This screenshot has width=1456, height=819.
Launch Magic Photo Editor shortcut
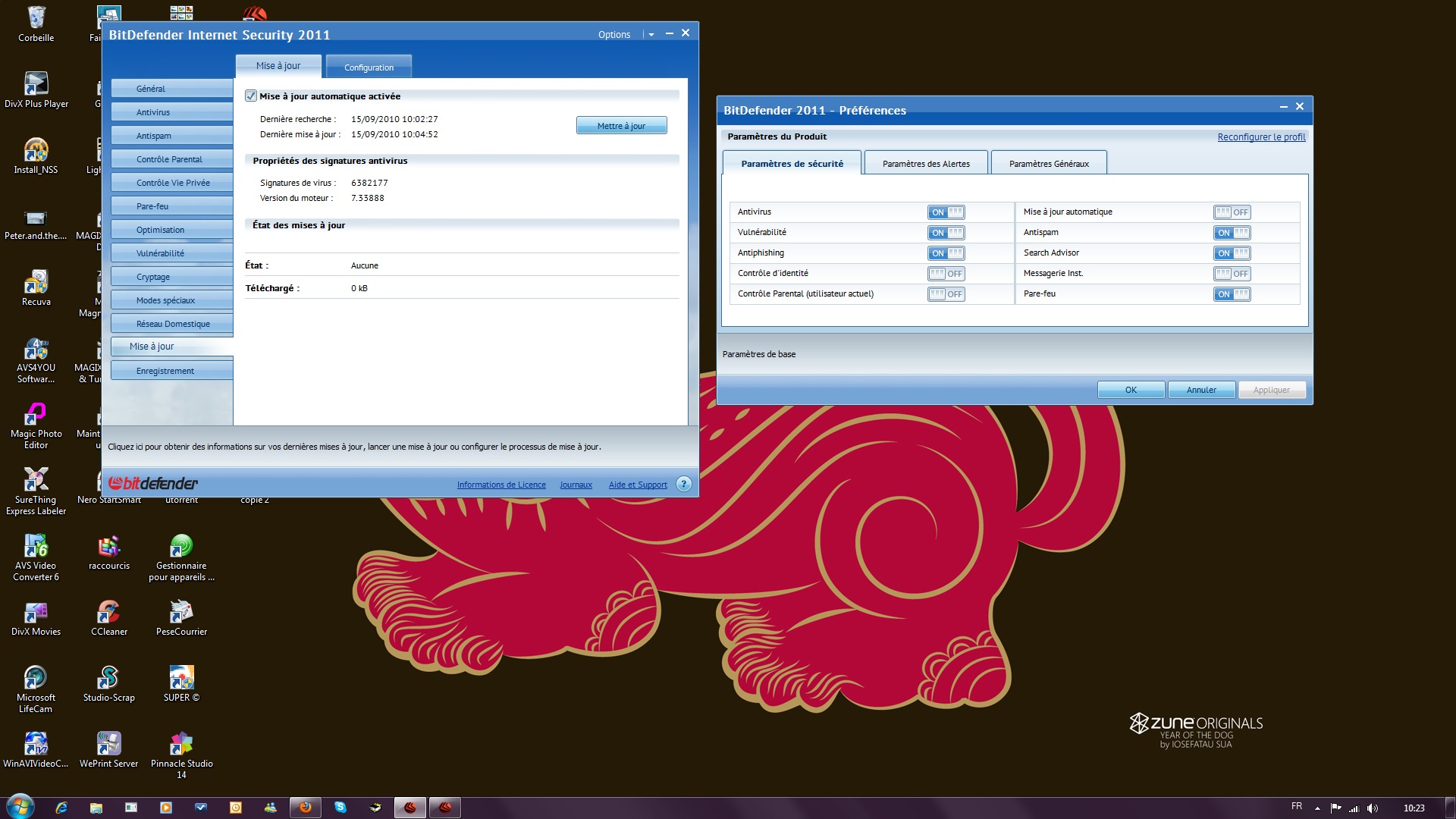click(36, 425)
